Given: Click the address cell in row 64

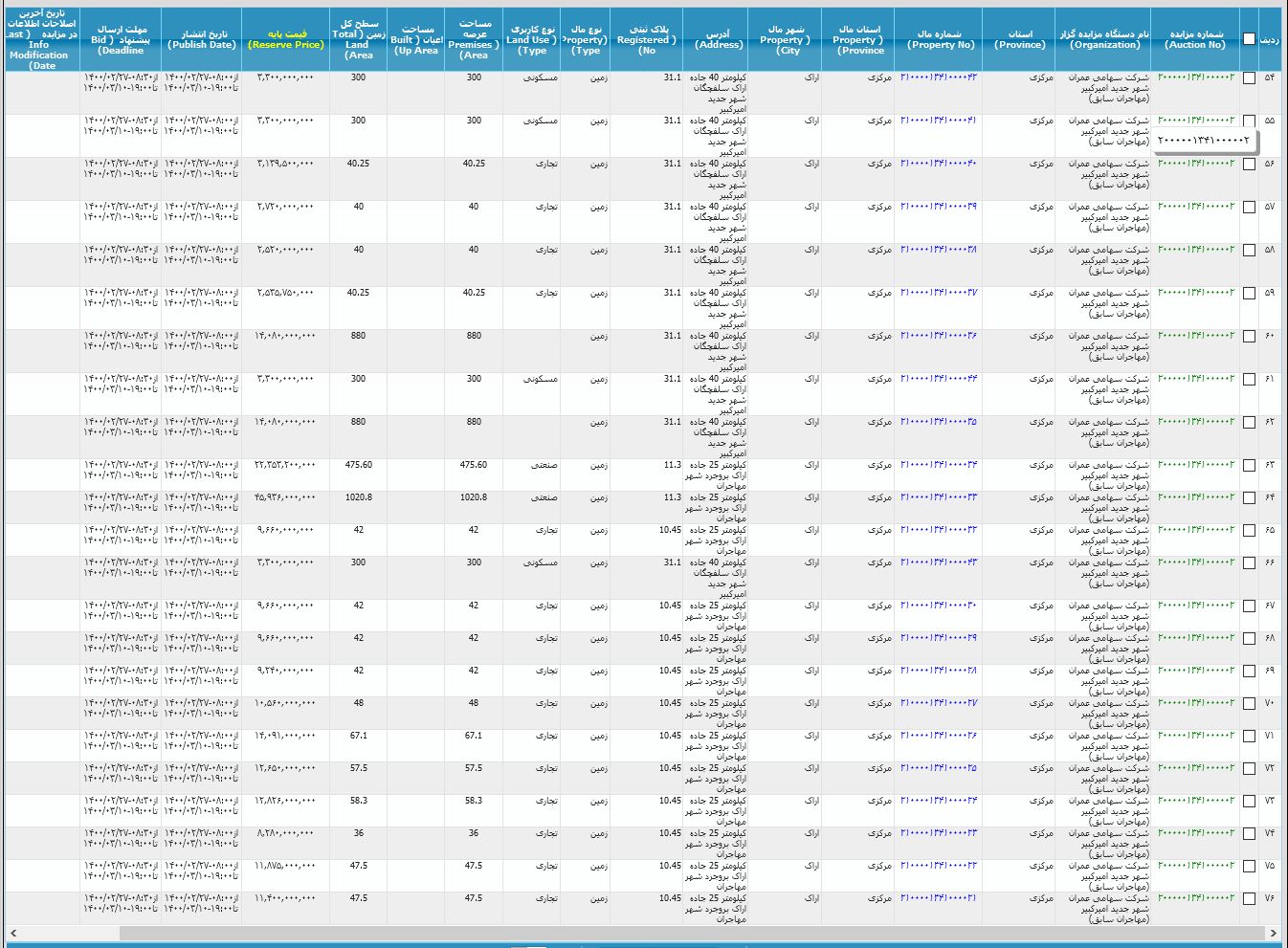Looking at the screenshot, I should tap(715, 508).
